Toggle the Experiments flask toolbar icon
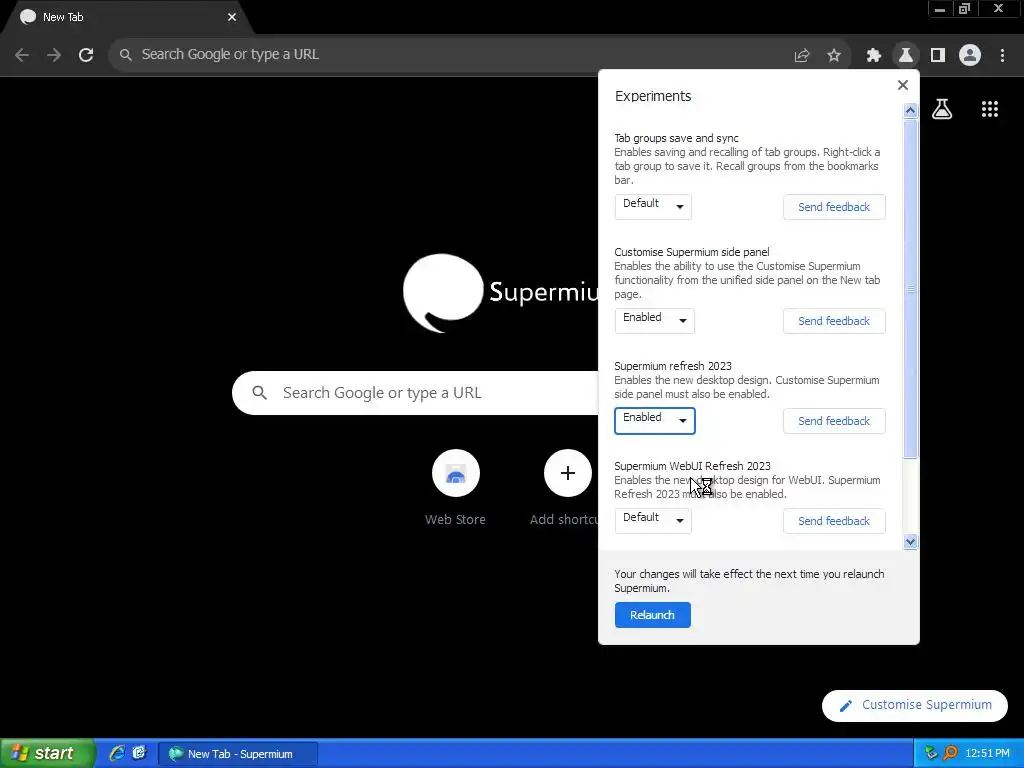Screen dimensions: 1024x768 905,56
